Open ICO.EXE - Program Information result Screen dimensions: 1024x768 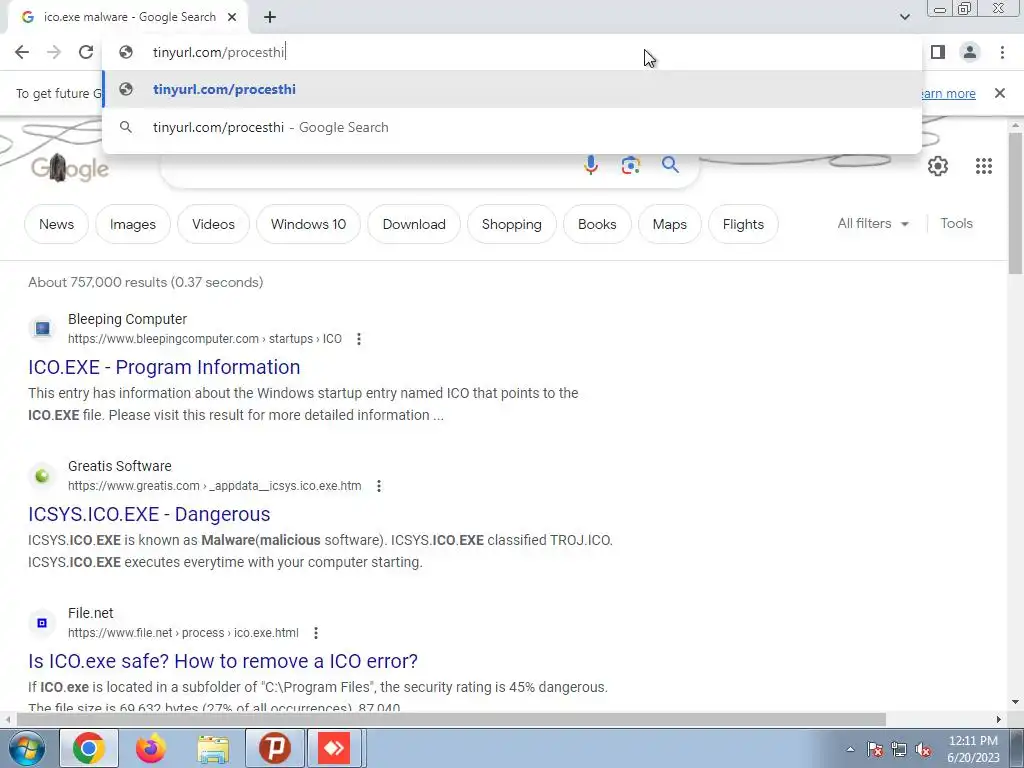tap(164, 367)
